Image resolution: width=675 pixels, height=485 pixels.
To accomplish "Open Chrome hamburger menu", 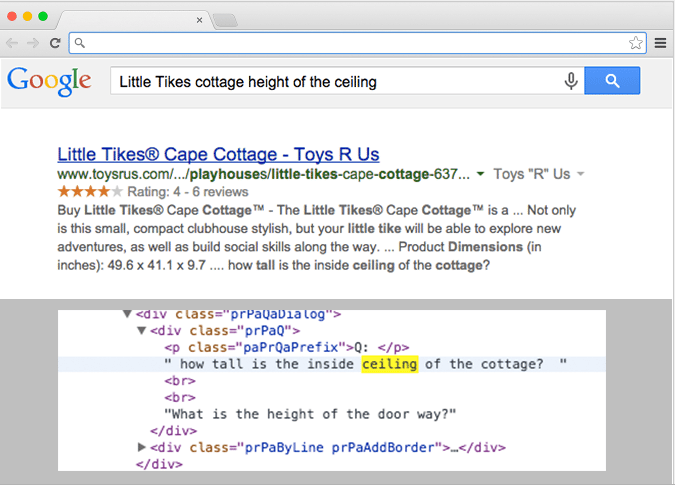I will tap(660, 43).
